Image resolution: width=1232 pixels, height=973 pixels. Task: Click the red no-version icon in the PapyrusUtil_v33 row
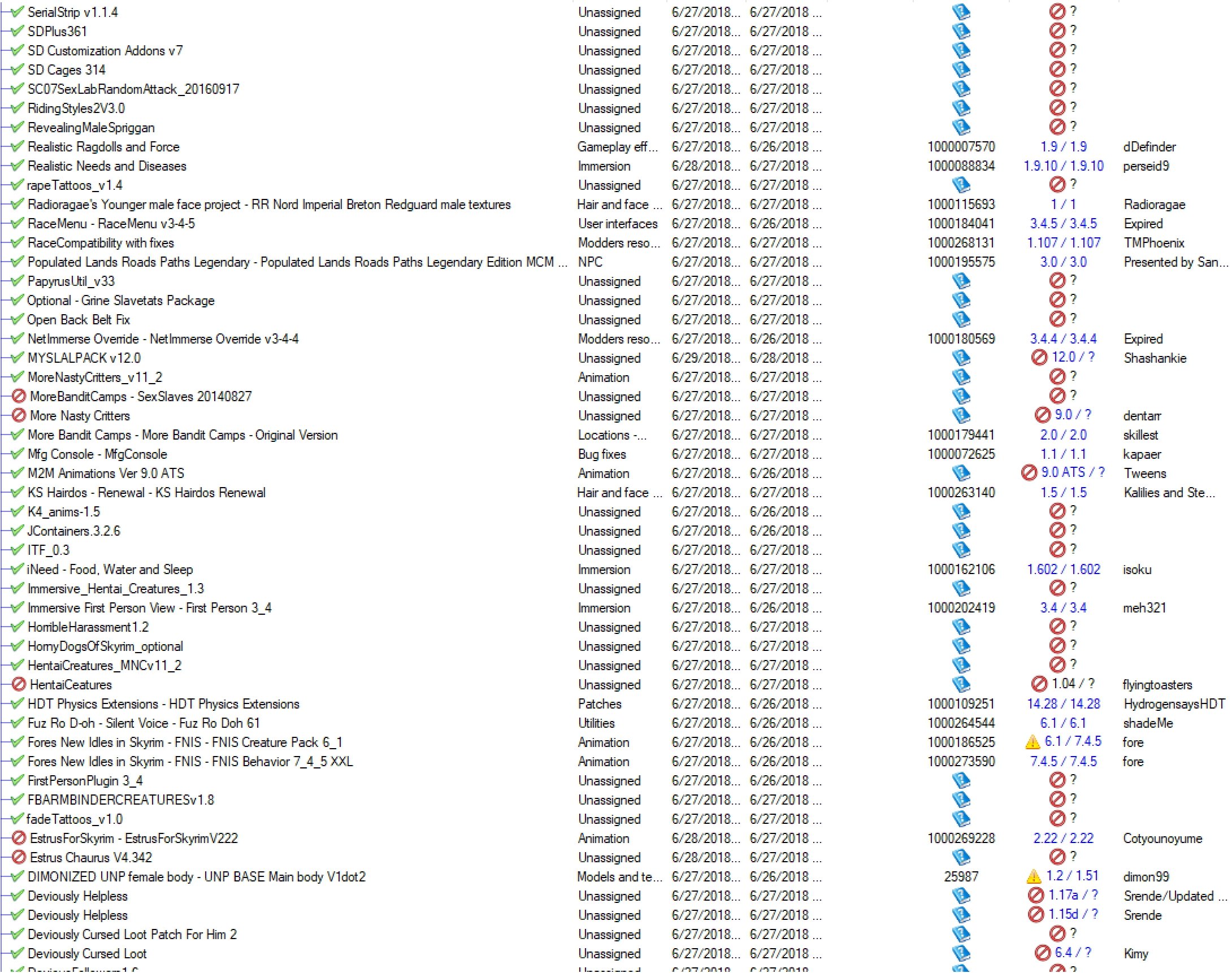1057,280
